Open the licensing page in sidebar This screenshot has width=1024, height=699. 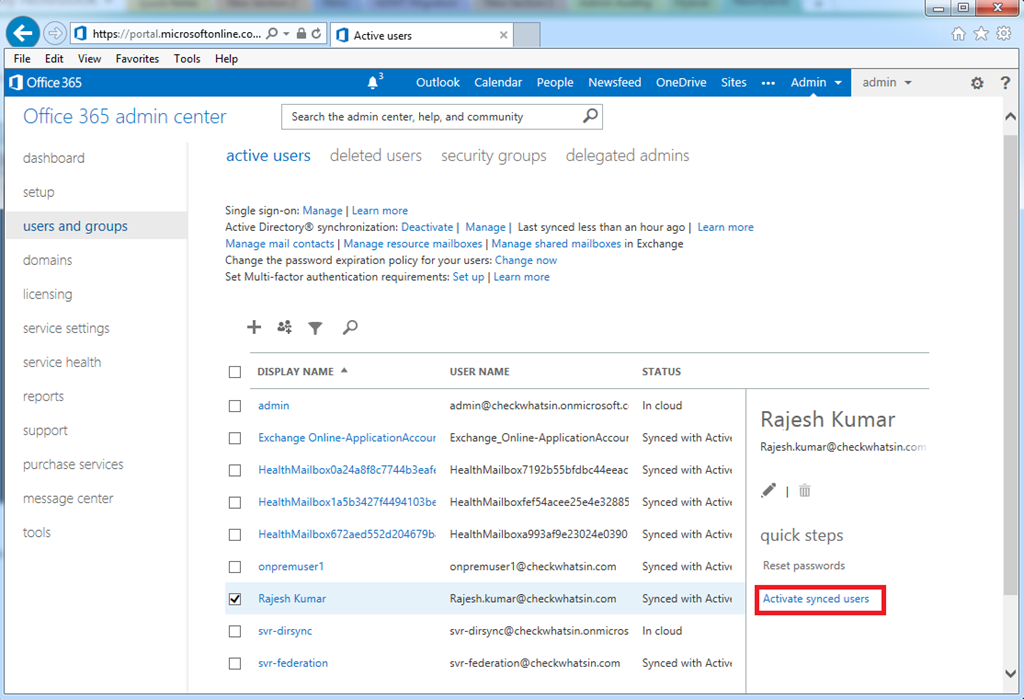[48, 294]
